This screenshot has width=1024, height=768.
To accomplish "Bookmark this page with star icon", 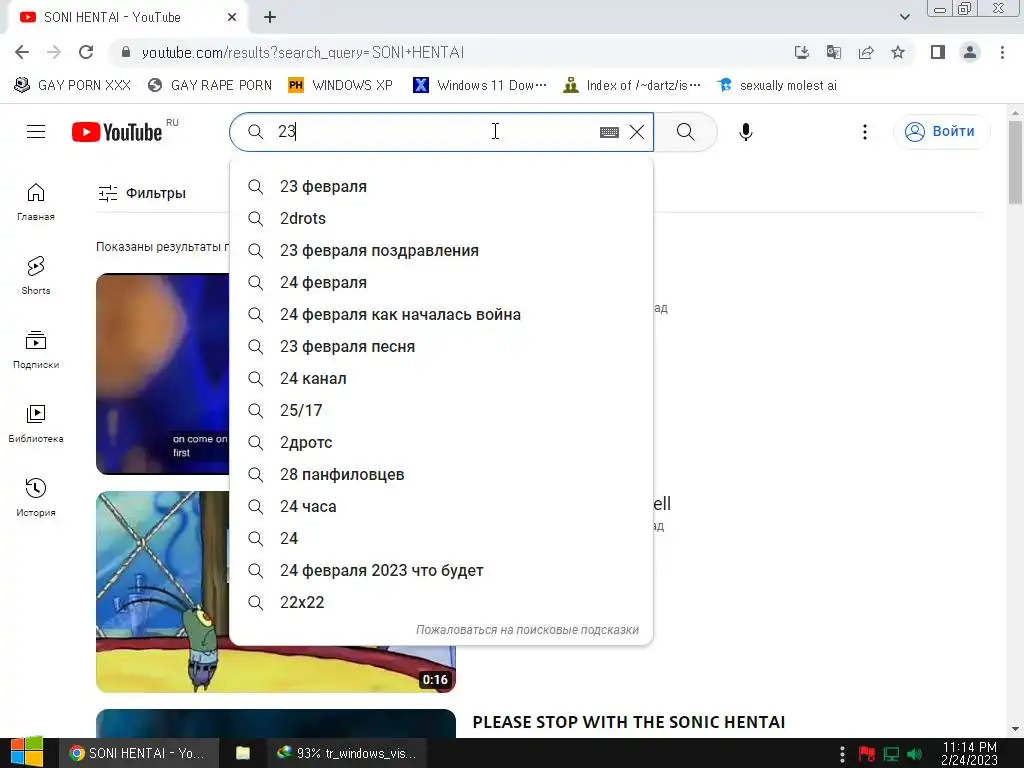I will coord(898,52).
